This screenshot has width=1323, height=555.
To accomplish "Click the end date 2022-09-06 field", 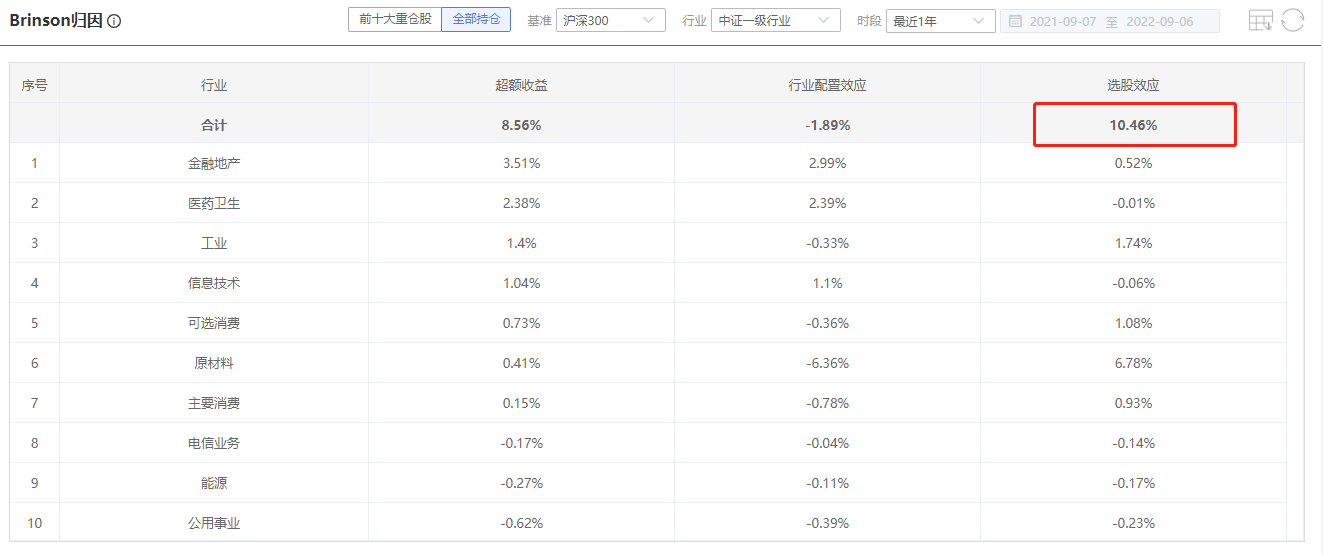I will 1160,21.
